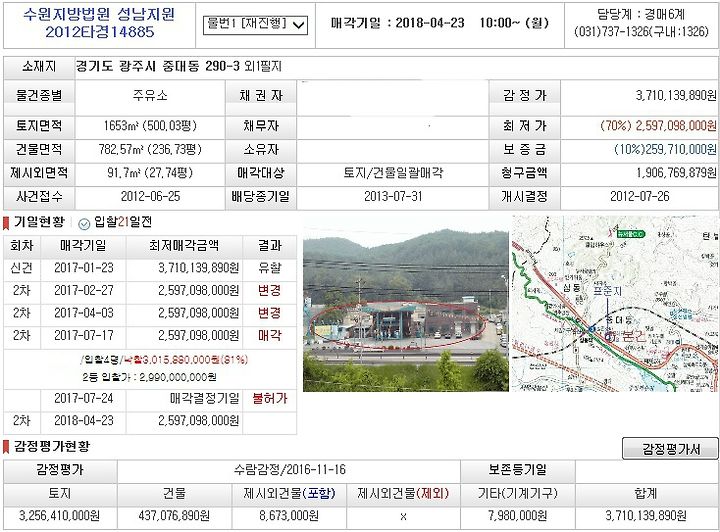Open the location map thumbnail
720x532 pixels.
(614, 304)
